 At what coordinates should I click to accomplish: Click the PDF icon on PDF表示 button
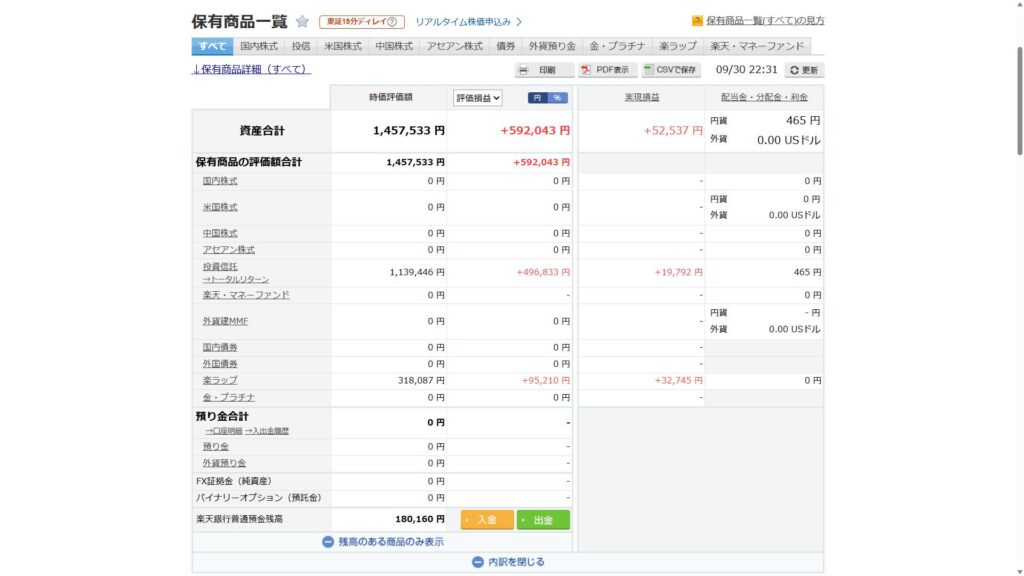pyautogui.click(x=586, y=70)
